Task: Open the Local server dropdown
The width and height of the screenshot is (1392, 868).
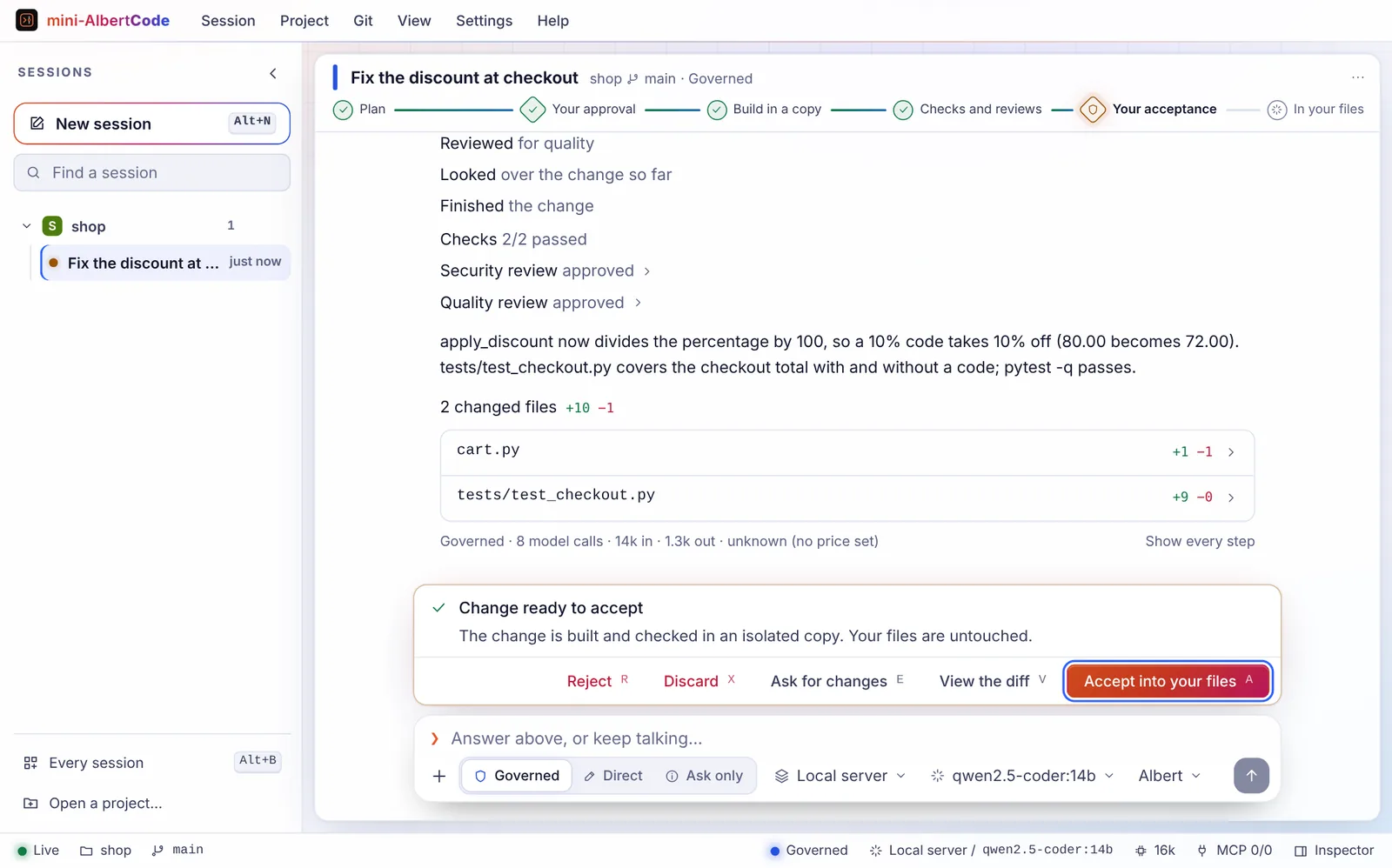Action: click(840, 776)
